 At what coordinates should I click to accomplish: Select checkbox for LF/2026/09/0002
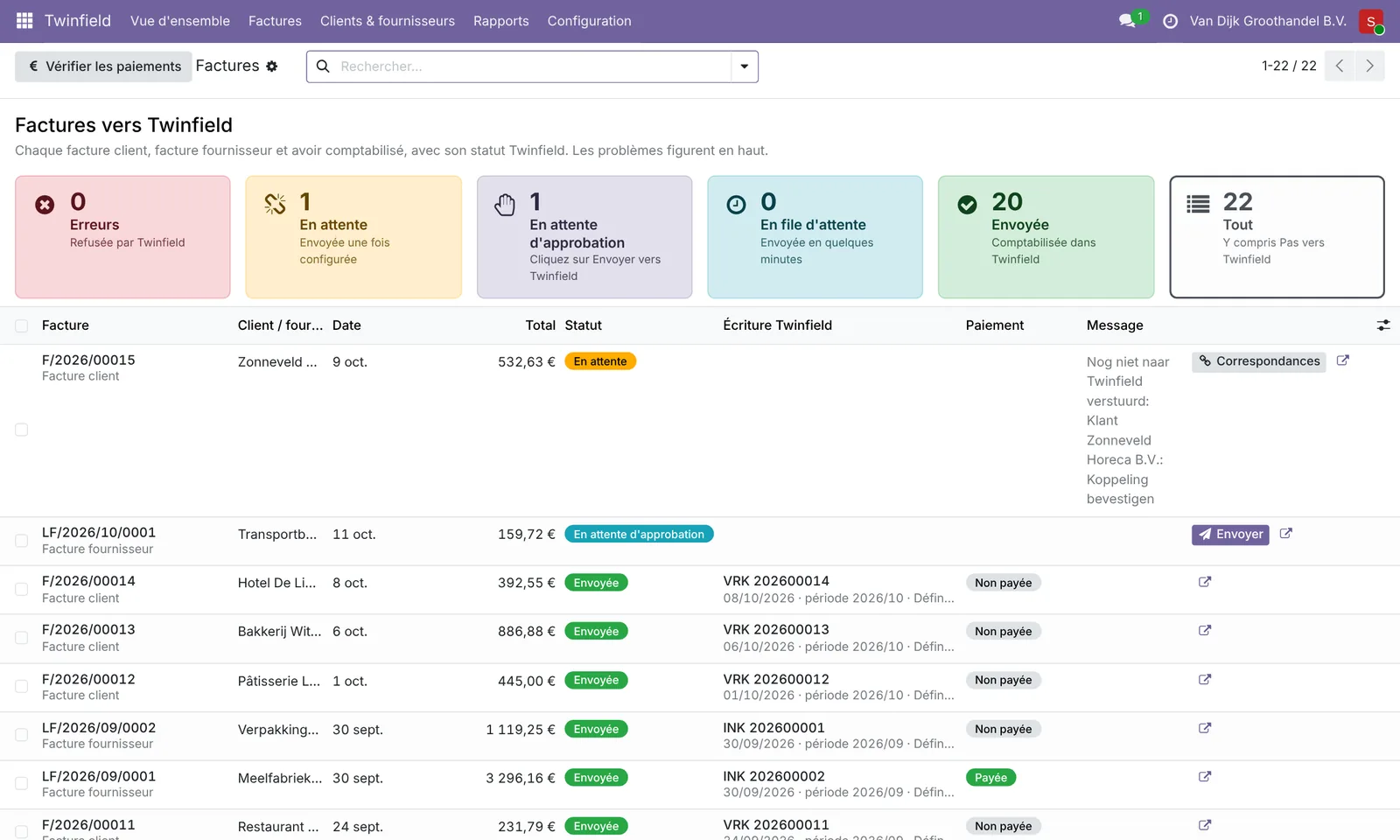tap(22, 735)
